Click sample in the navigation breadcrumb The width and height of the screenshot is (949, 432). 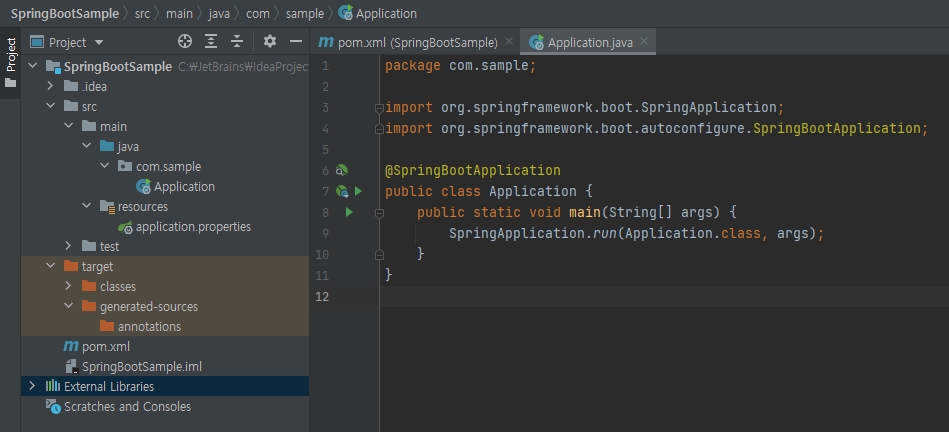point(304,13)
